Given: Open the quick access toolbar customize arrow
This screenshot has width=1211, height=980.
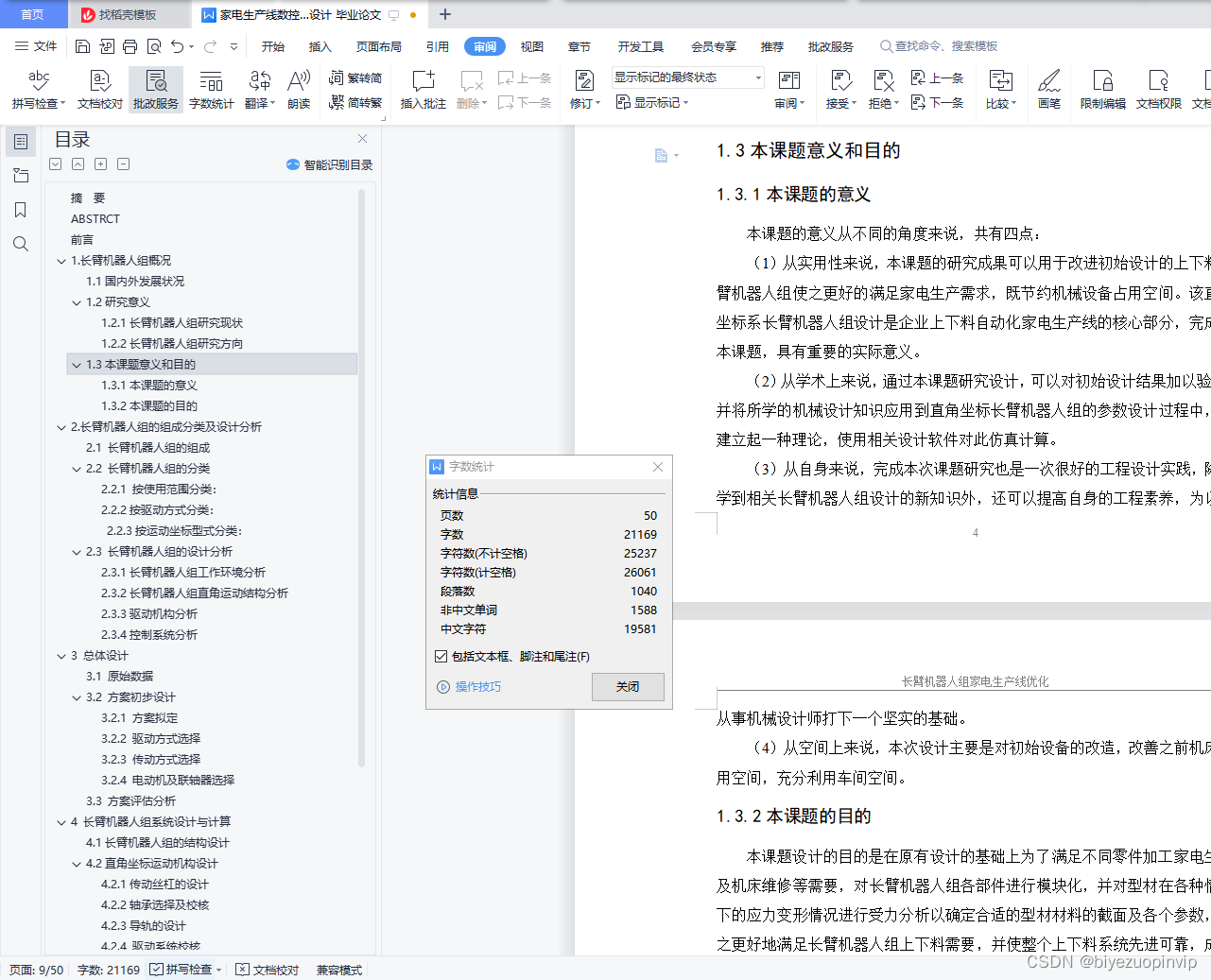Looking at the screenshot, I should coord(234,46).
